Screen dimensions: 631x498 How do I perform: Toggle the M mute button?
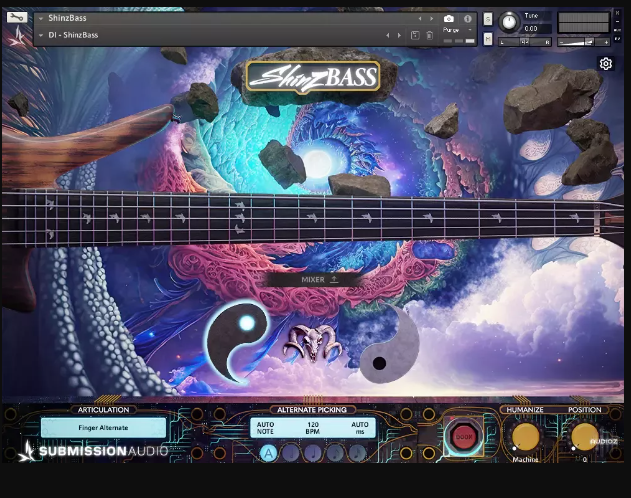[x=488, y=39]
